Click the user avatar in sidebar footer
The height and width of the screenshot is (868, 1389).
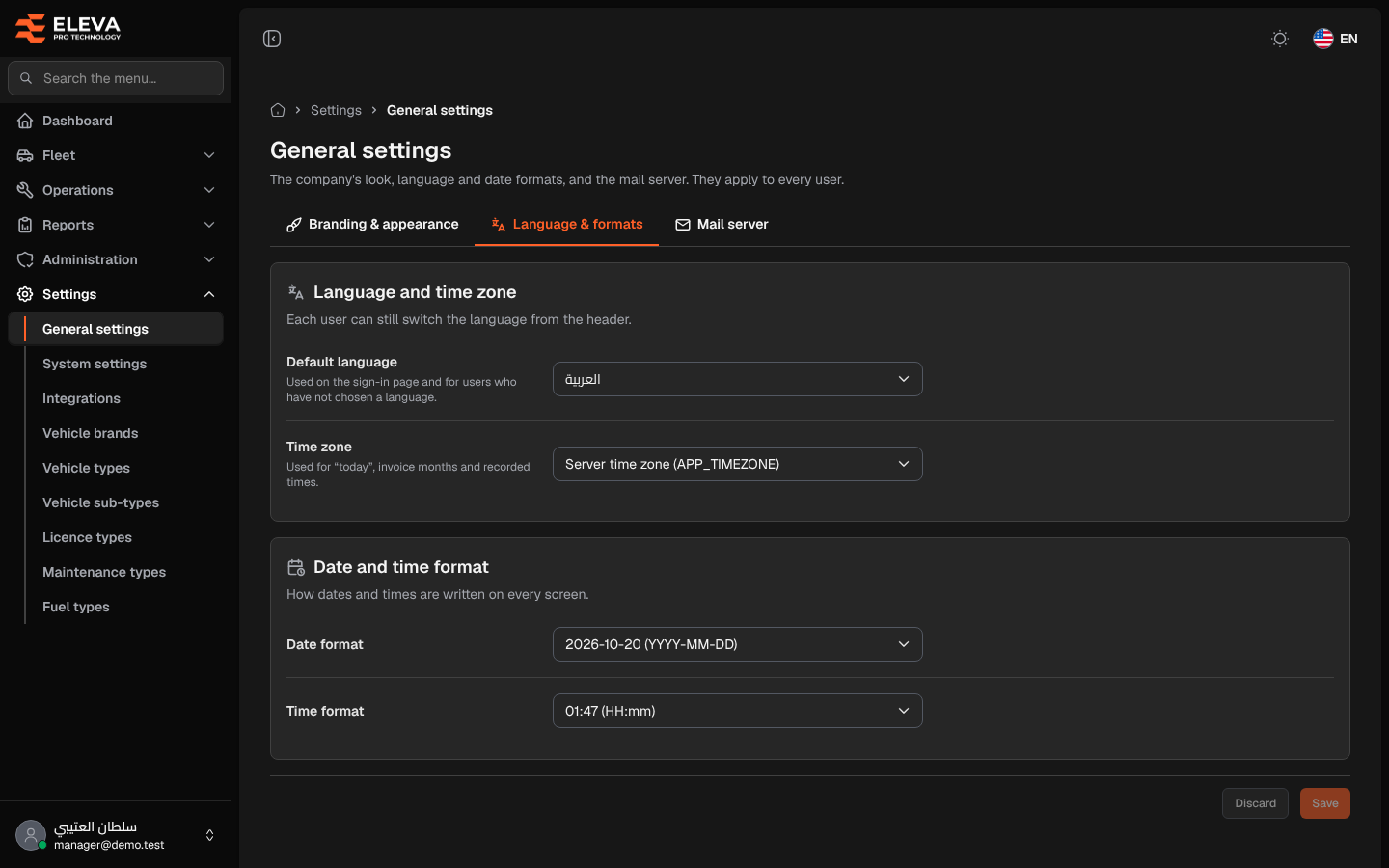[x=31, y=835]
